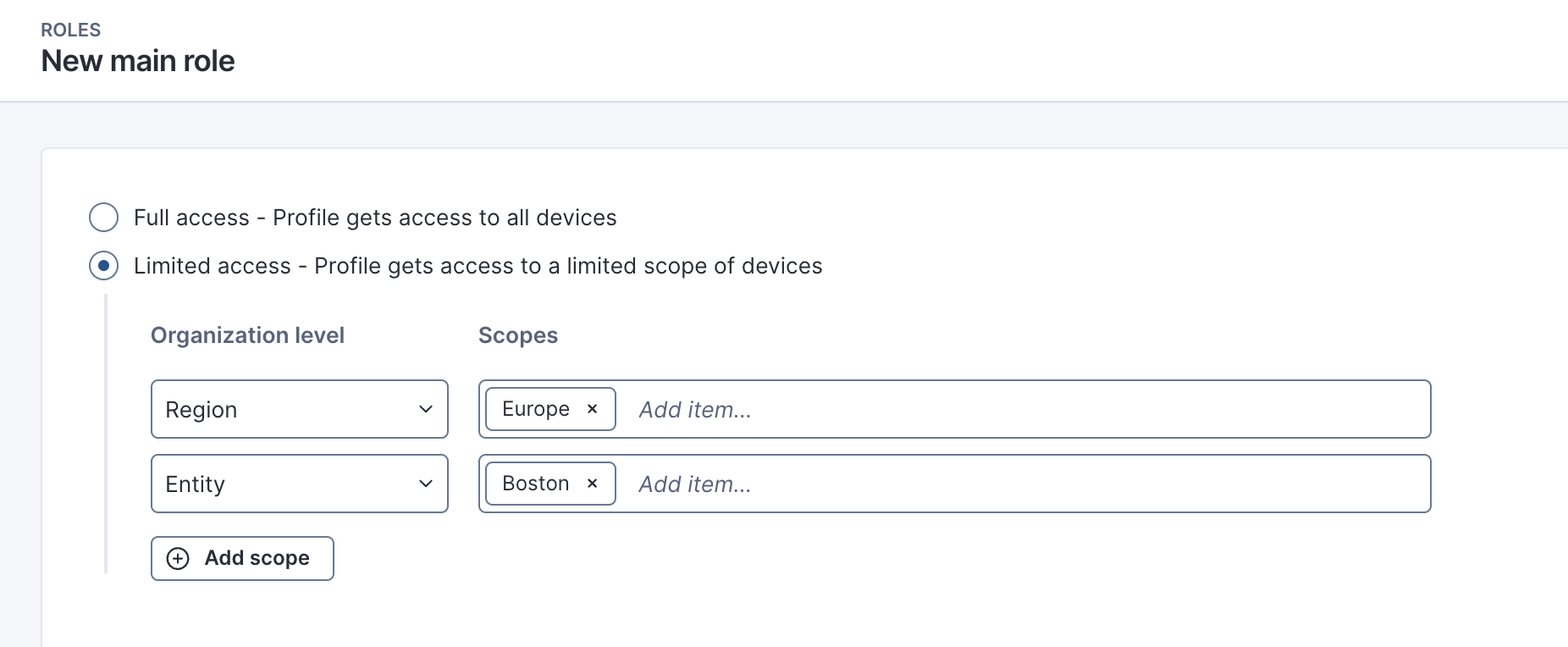Viewport: 1568px width, 647px height.
Task: Remove the Europe scope tag
Action: click(x=593, y=409)
